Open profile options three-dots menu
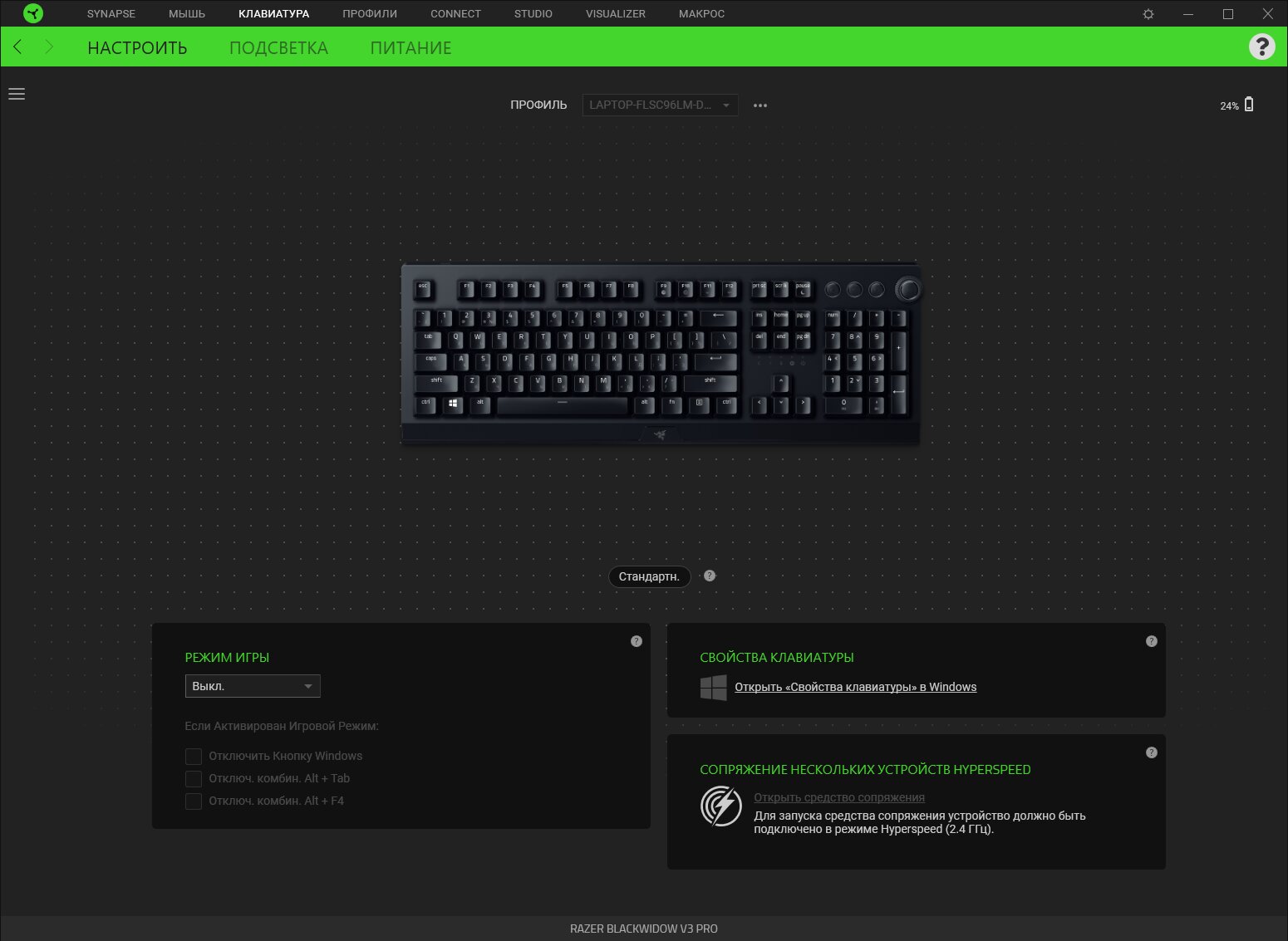Viewport: 1288px width, 941px height. click(760, 105)
